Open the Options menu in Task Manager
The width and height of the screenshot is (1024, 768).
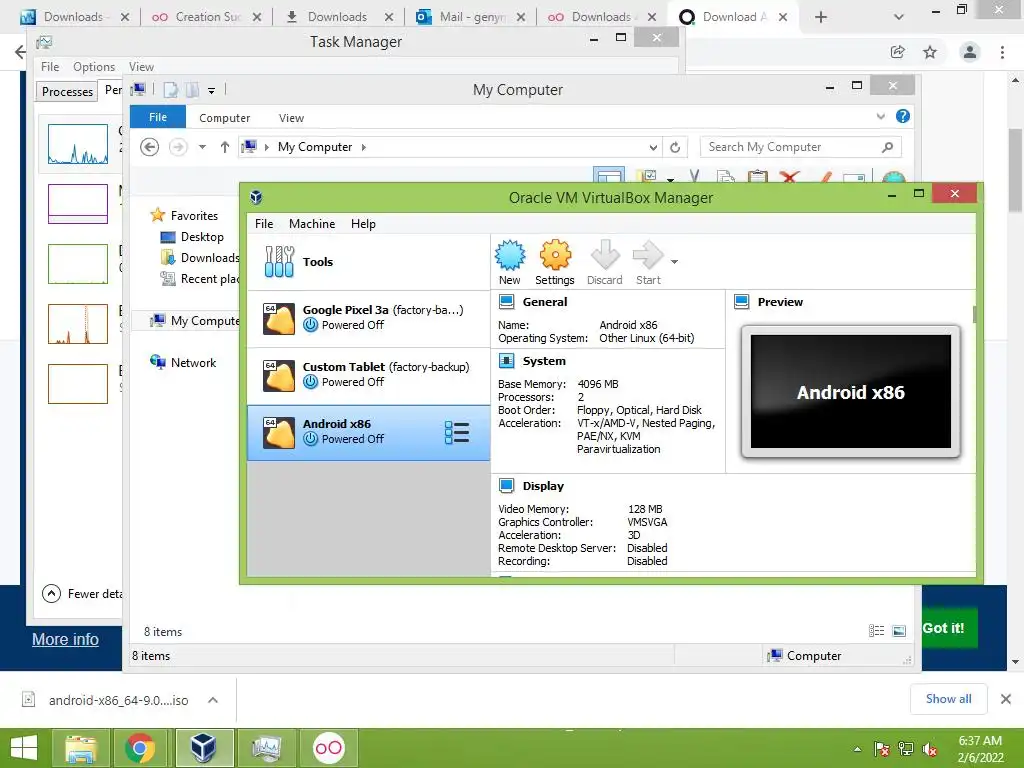point(94,67)
